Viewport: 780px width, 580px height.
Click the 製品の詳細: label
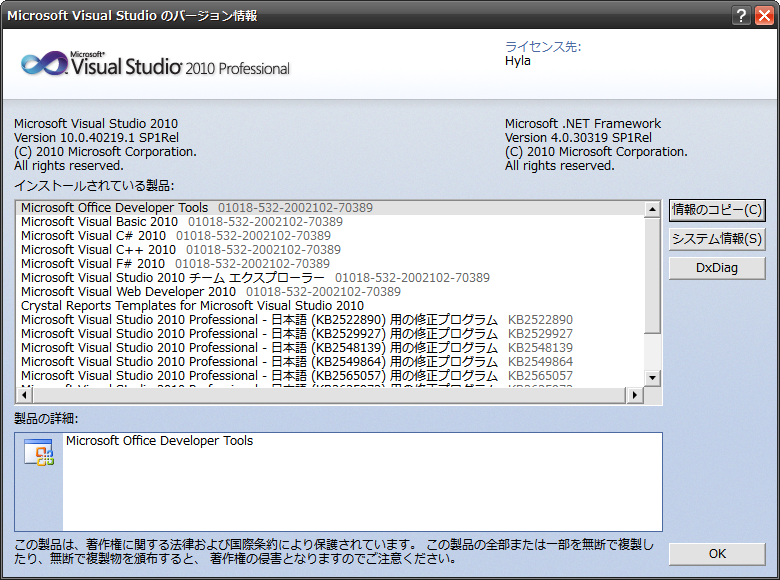(46, 418)
